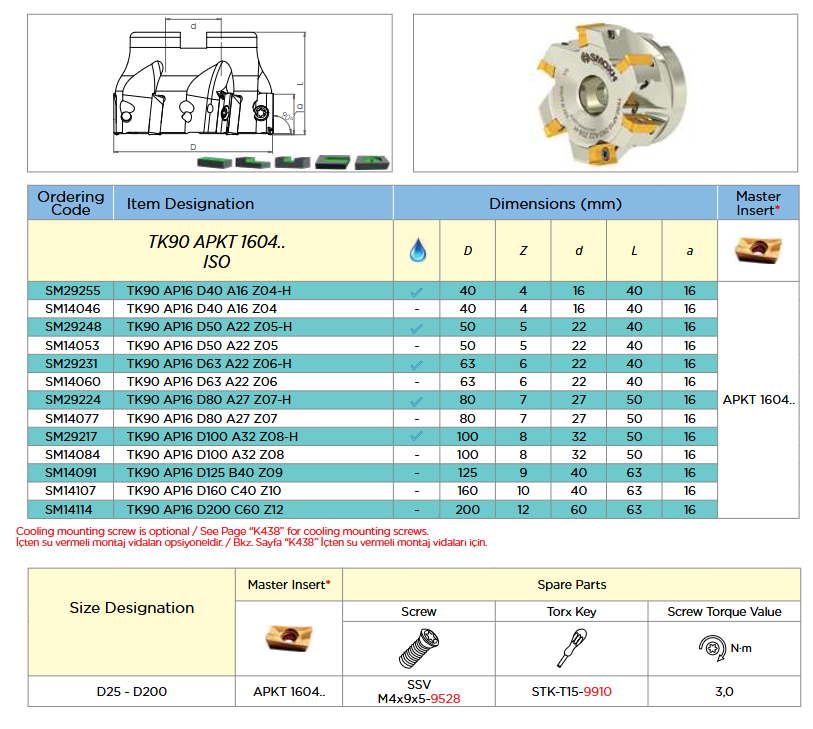Click the coolant checkmark in the SM29231 row
Screen dimensions: 813x729
pyautogui.click(x=416, y=364)
